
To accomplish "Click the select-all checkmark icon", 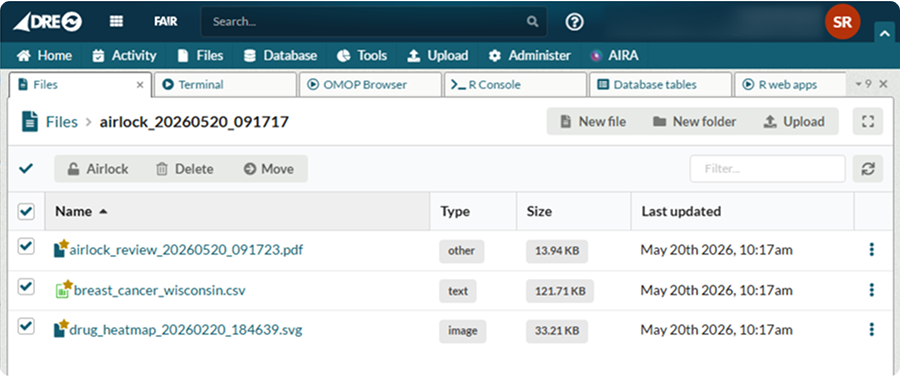I will point(26,169).
